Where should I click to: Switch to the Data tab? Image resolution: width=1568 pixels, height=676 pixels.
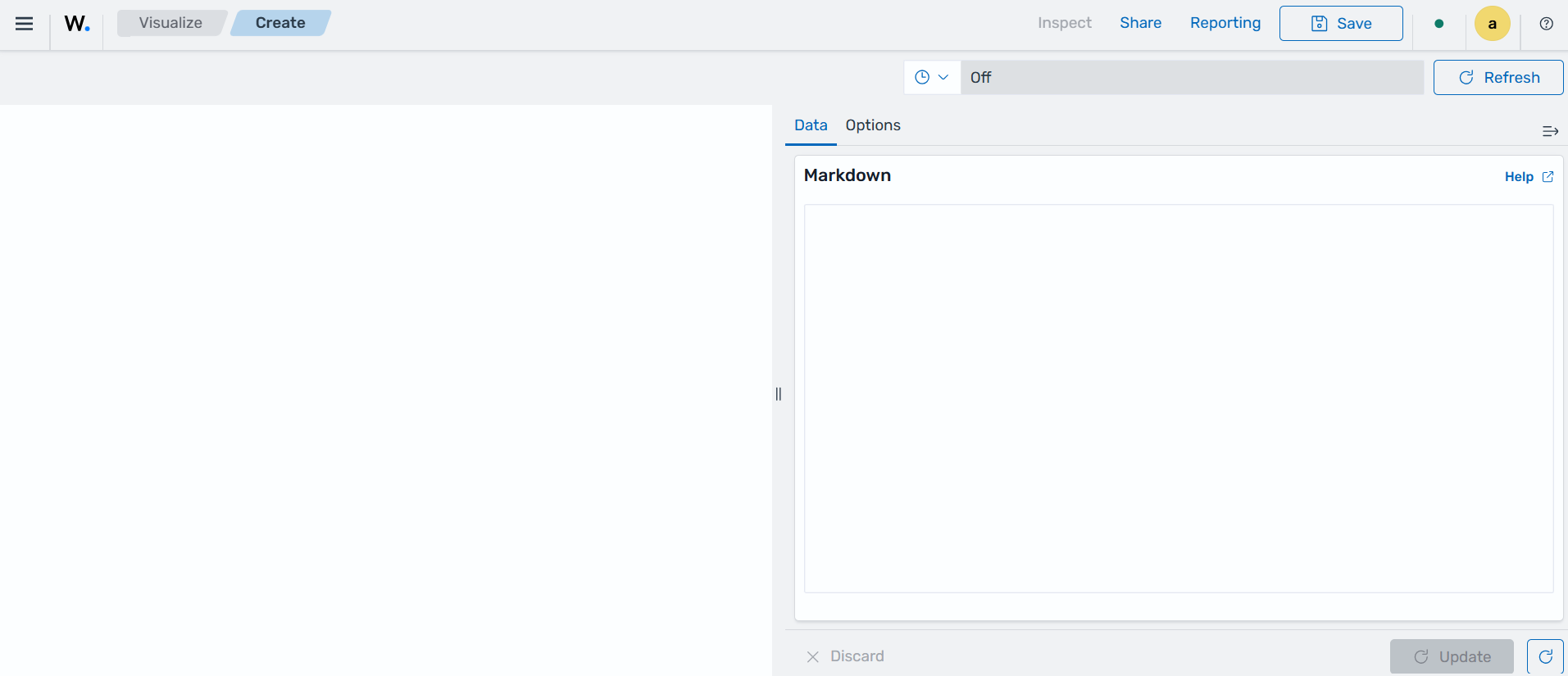coord(811,125)
